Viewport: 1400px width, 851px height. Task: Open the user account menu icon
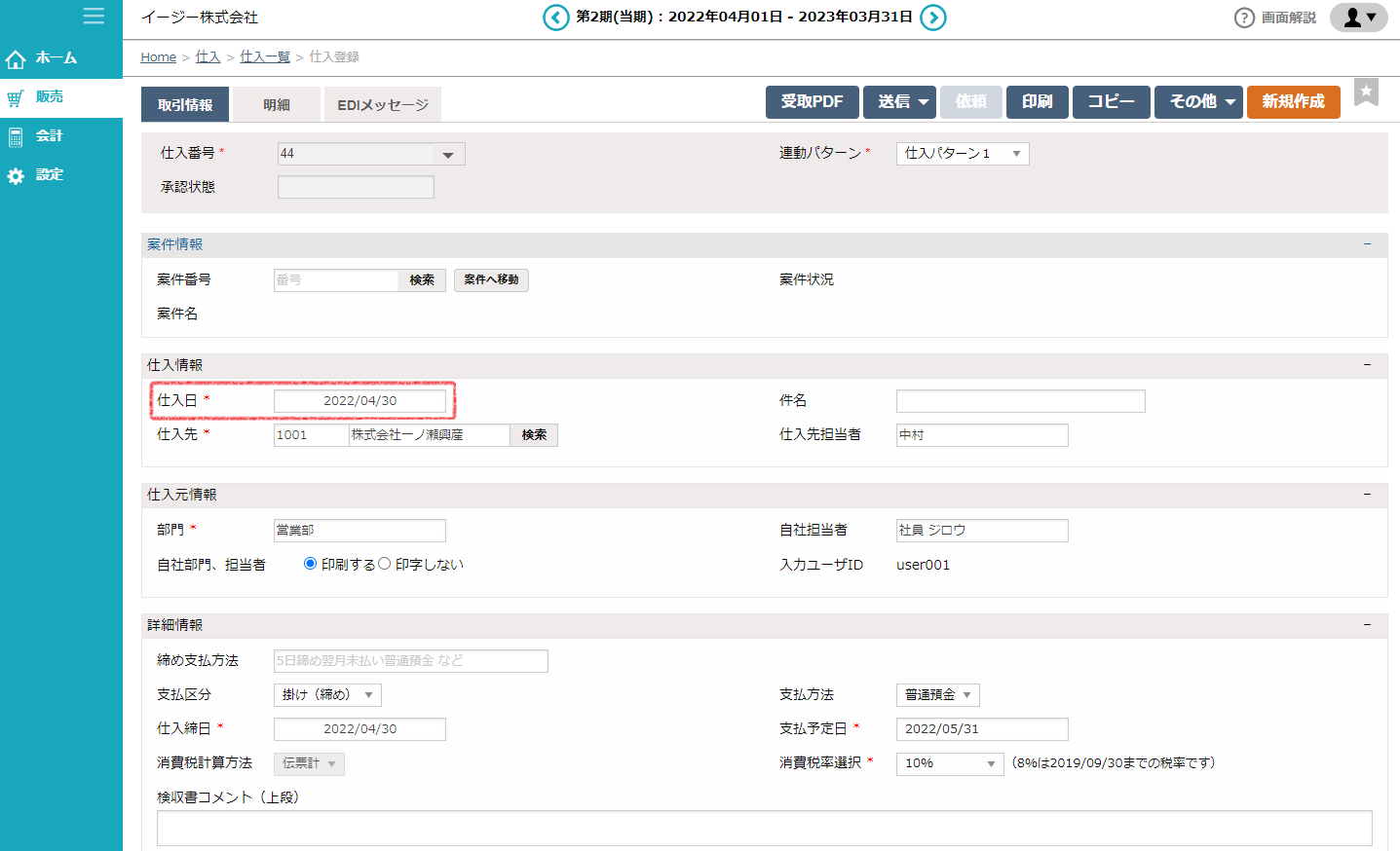point(1359,18)
